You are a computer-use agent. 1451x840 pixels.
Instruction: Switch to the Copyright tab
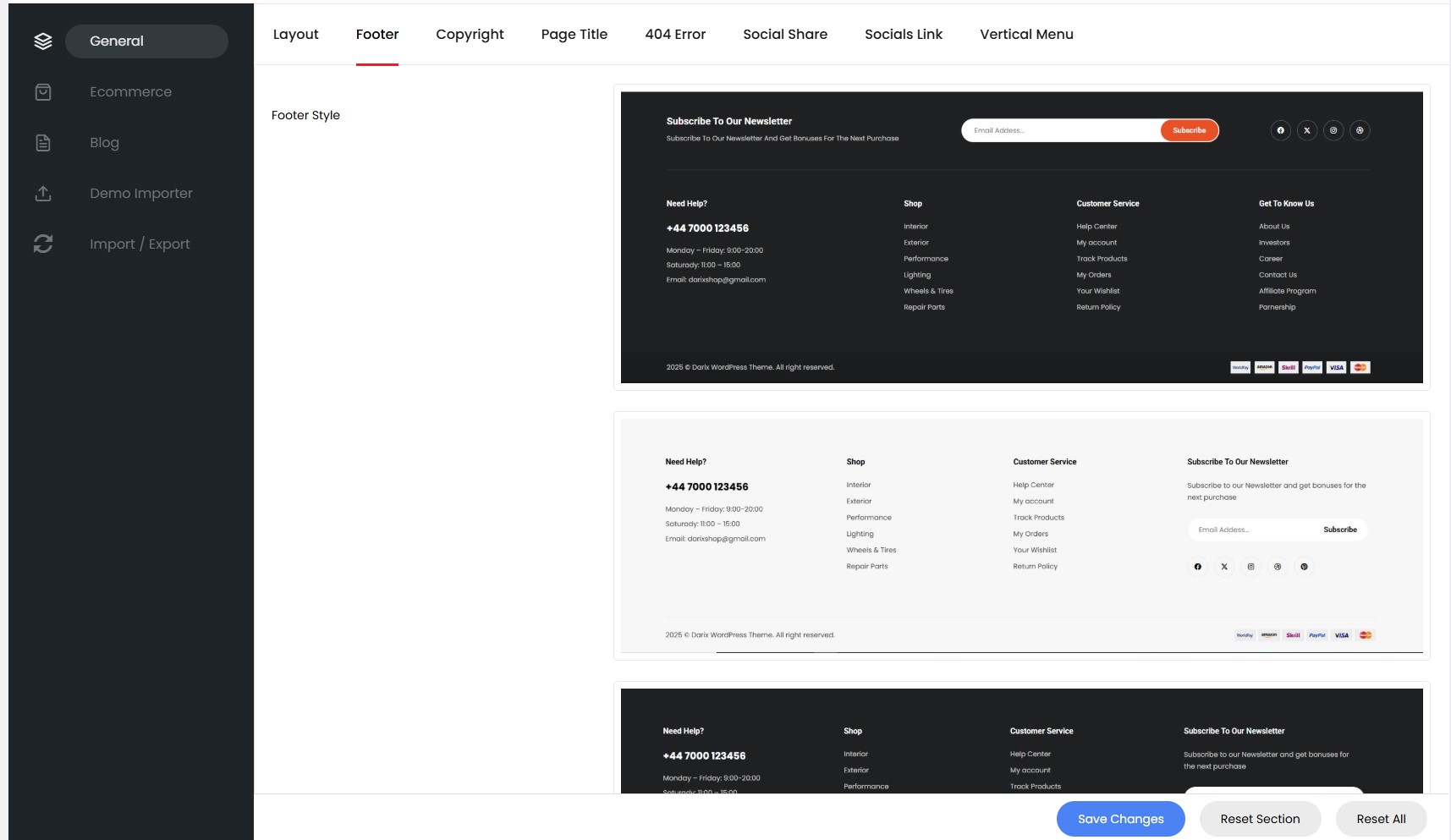(x=470, y=34)
